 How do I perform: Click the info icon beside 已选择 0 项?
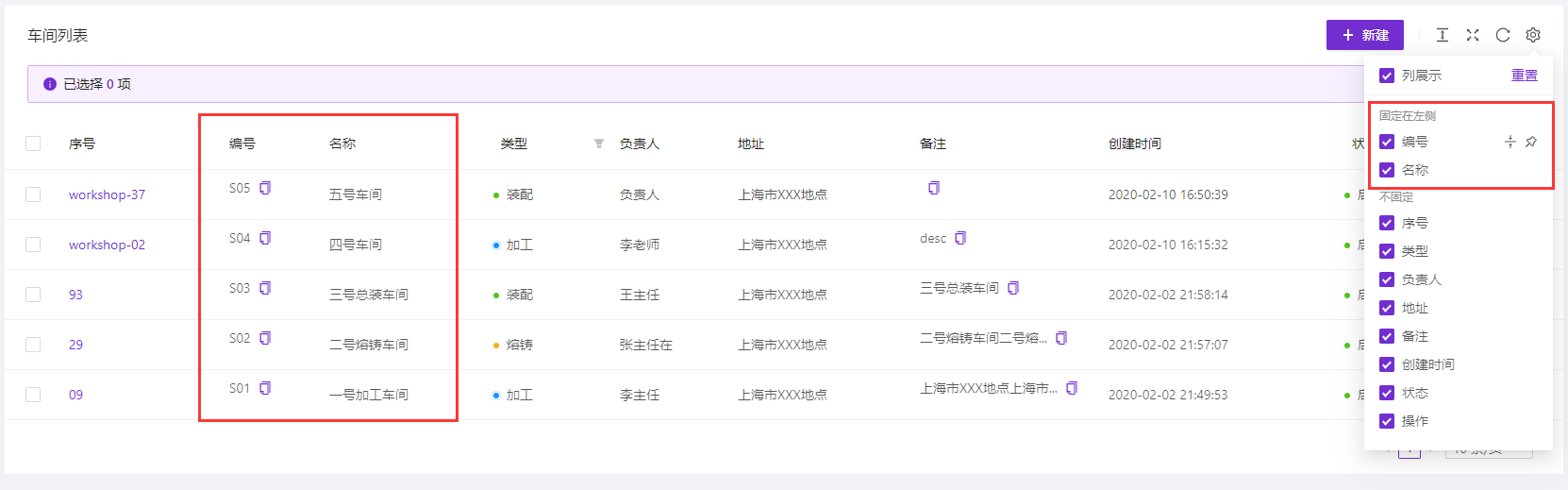click(50, 84)
